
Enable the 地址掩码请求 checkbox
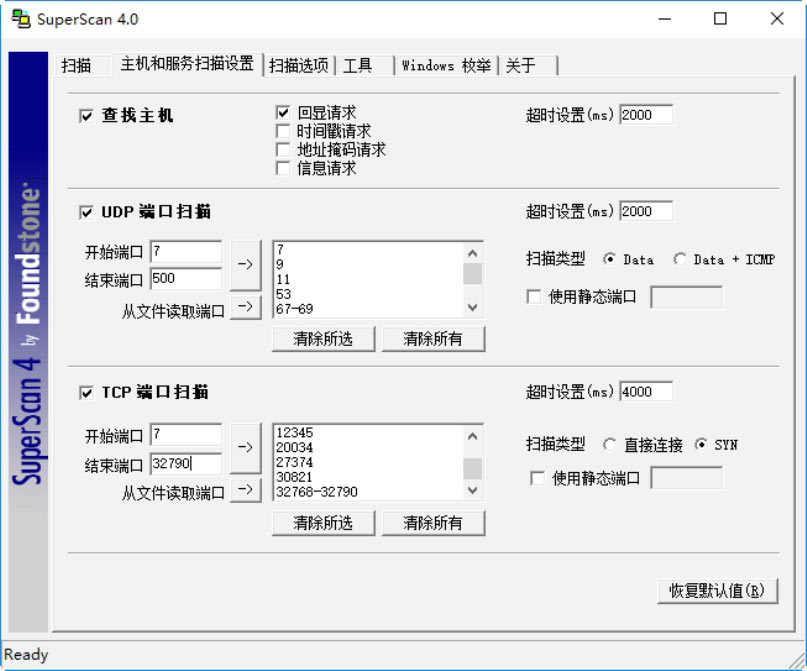tap(283, 150)
